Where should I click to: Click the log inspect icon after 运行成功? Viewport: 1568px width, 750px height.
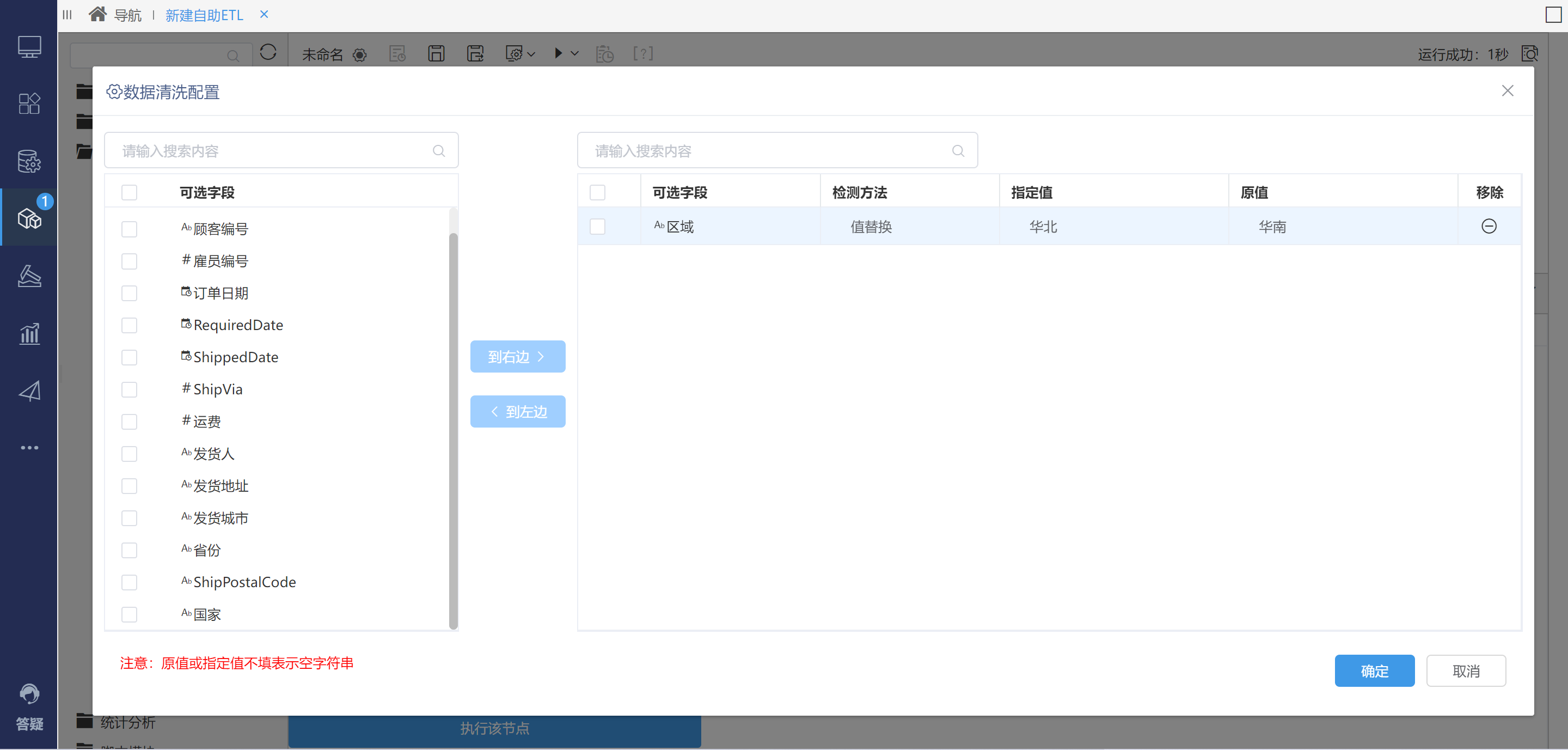[x=1530, y=53]
